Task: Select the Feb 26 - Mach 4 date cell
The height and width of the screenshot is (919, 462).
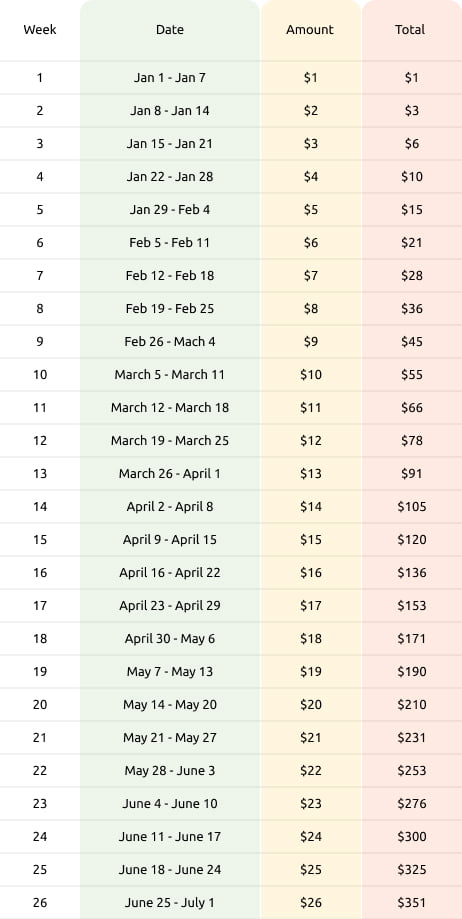Action: [x=169, y=341]
